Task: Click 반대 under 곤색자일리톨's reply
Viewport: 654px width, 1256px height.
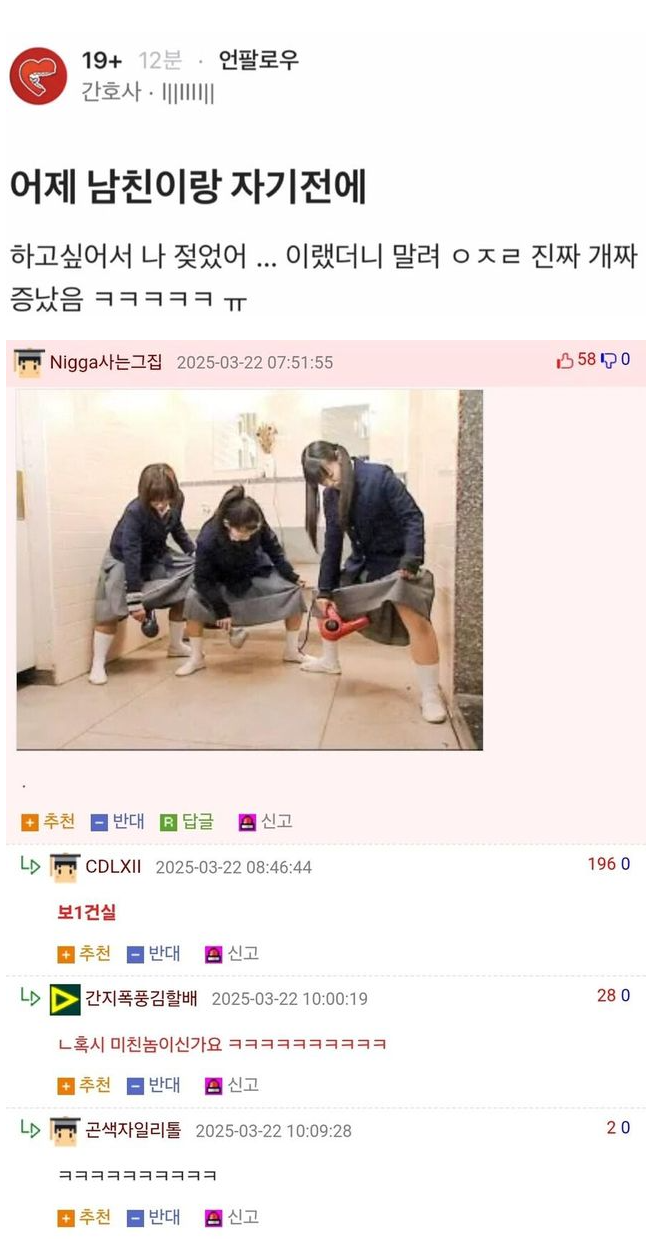Action: 153,1217
